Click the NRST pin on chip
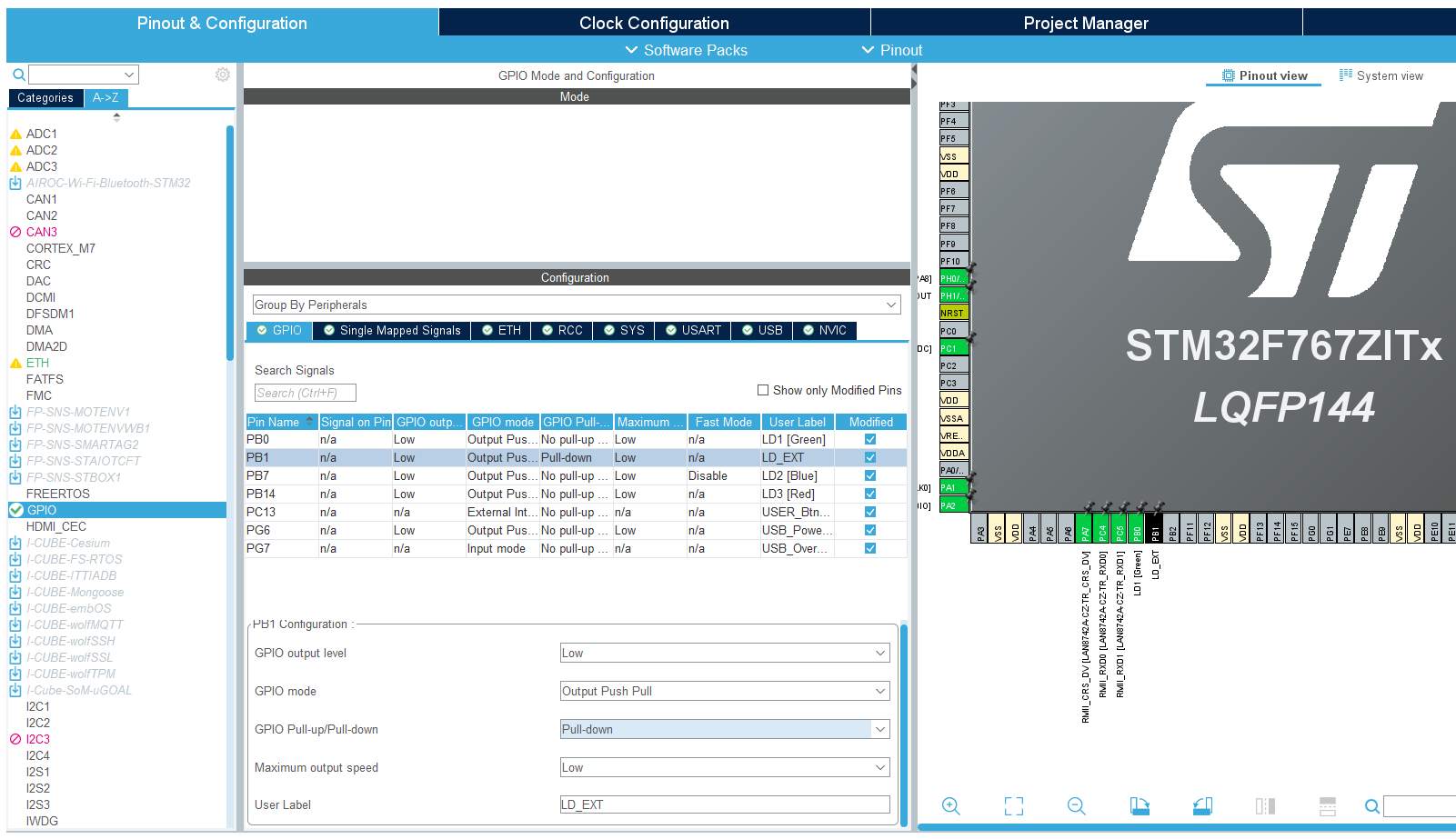 coord(953,313)
